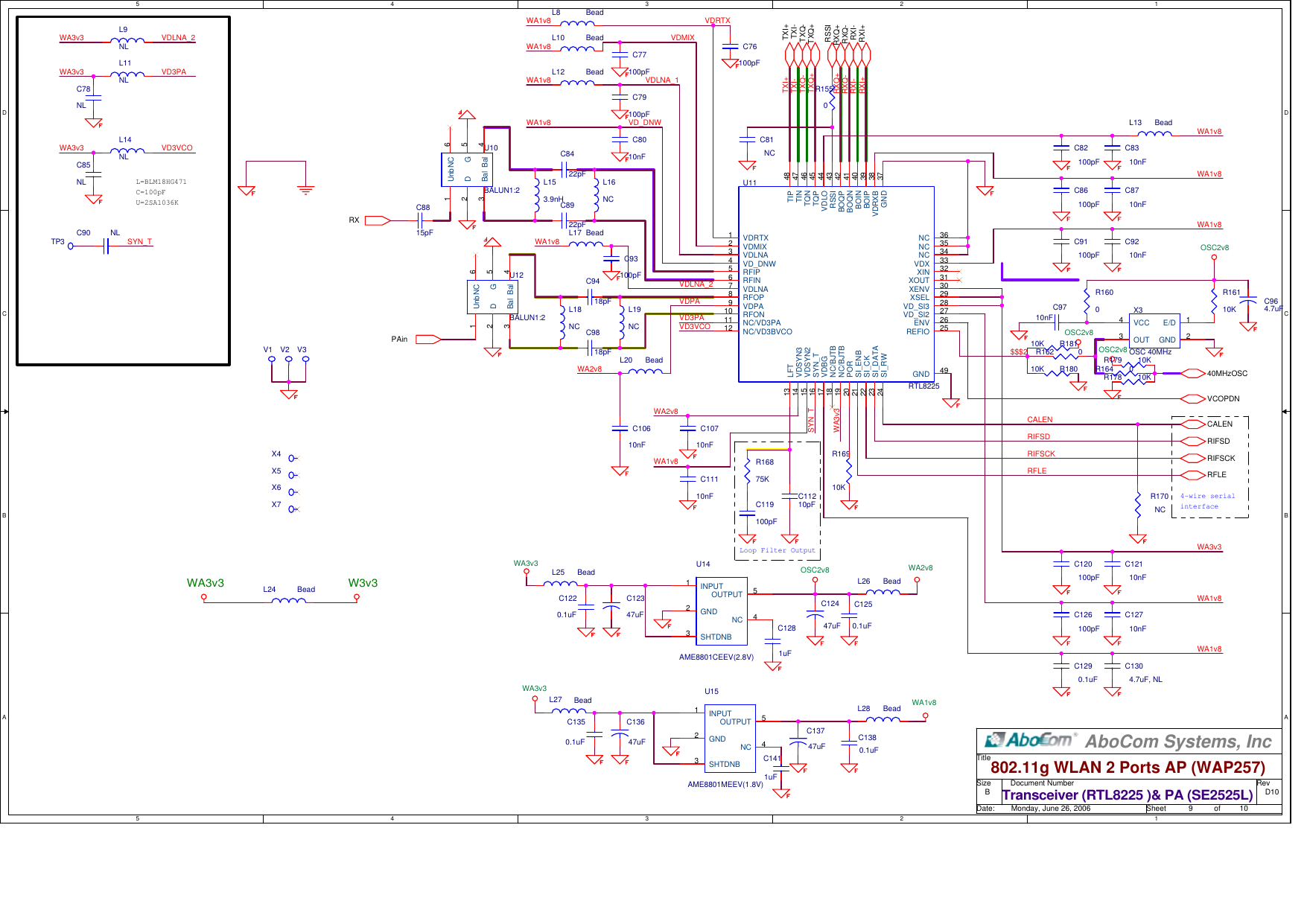Select the L20 bead inductor symbol
The width and height of the screenshot is (1307, 924).
(645, 371)
